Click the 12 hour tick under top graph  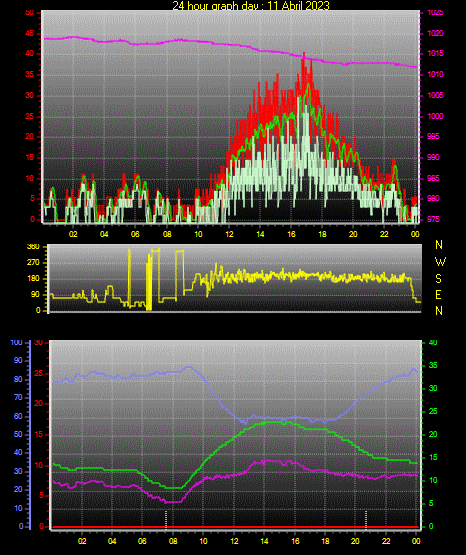pos(229,234)
